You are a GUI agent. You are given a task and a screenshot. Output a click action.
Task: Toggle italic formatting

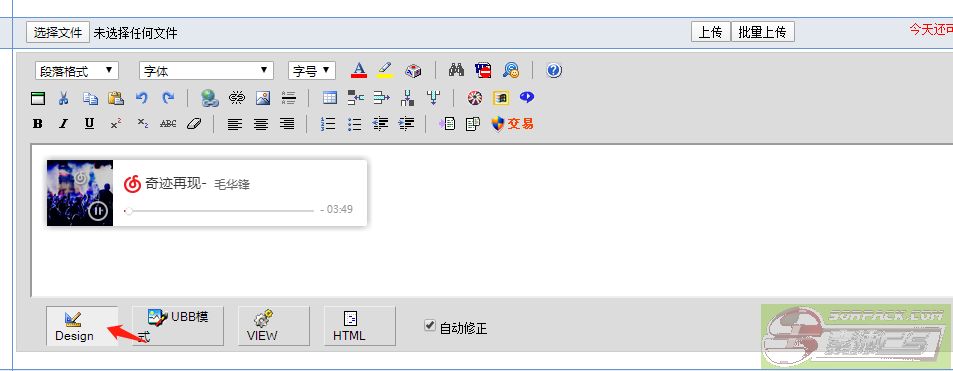point(63,124)
